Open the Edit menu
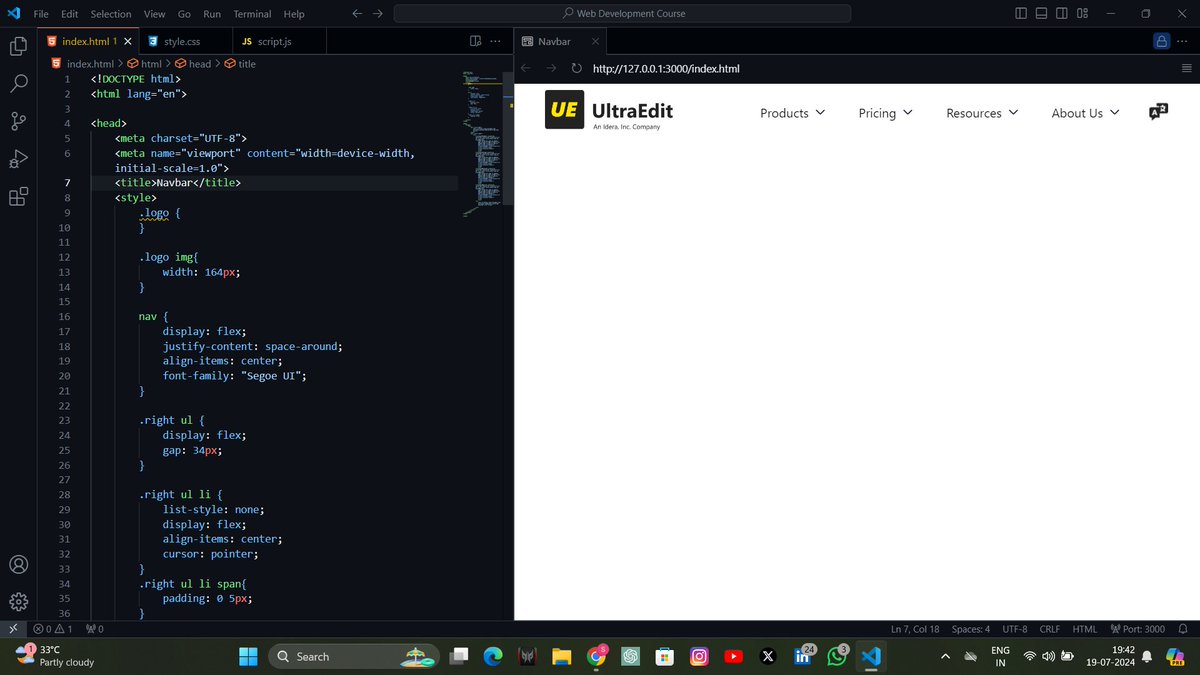This screenshot has height=675, width=1200. (x=70, y=14)
